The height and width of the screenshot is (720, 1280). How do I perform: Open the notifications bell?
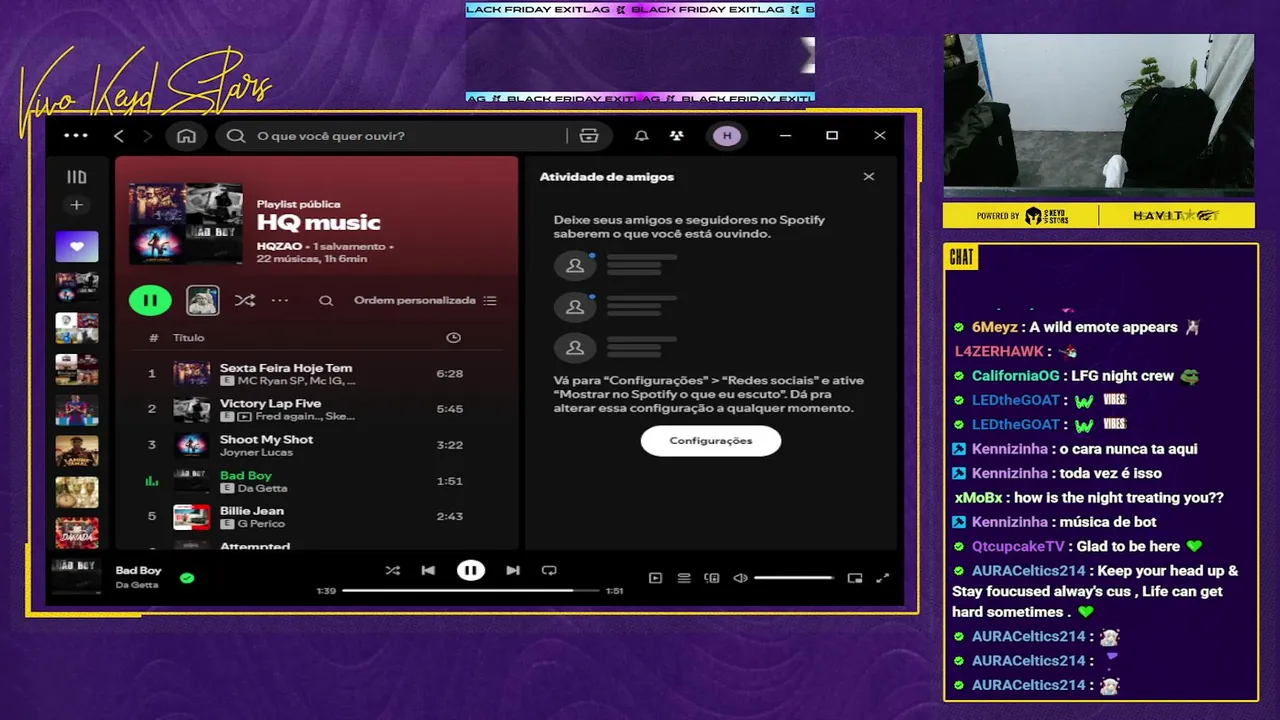(x=642, y=135)
